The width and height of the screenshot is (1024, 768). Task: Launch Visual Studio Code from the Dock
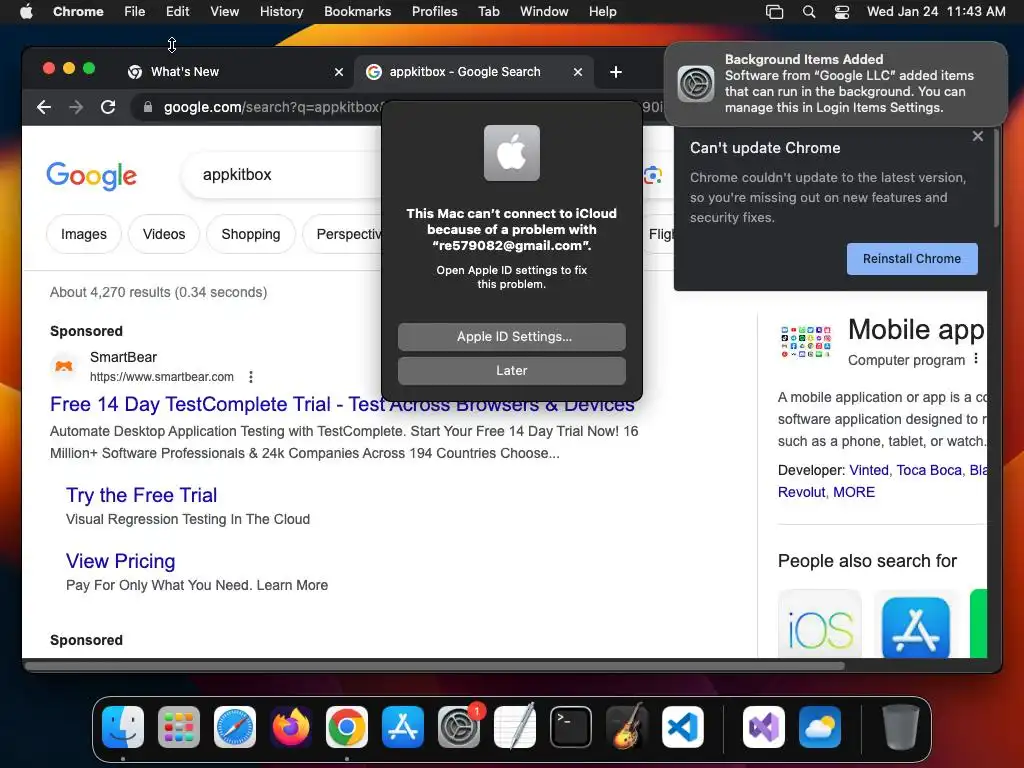tap(682, 727)
